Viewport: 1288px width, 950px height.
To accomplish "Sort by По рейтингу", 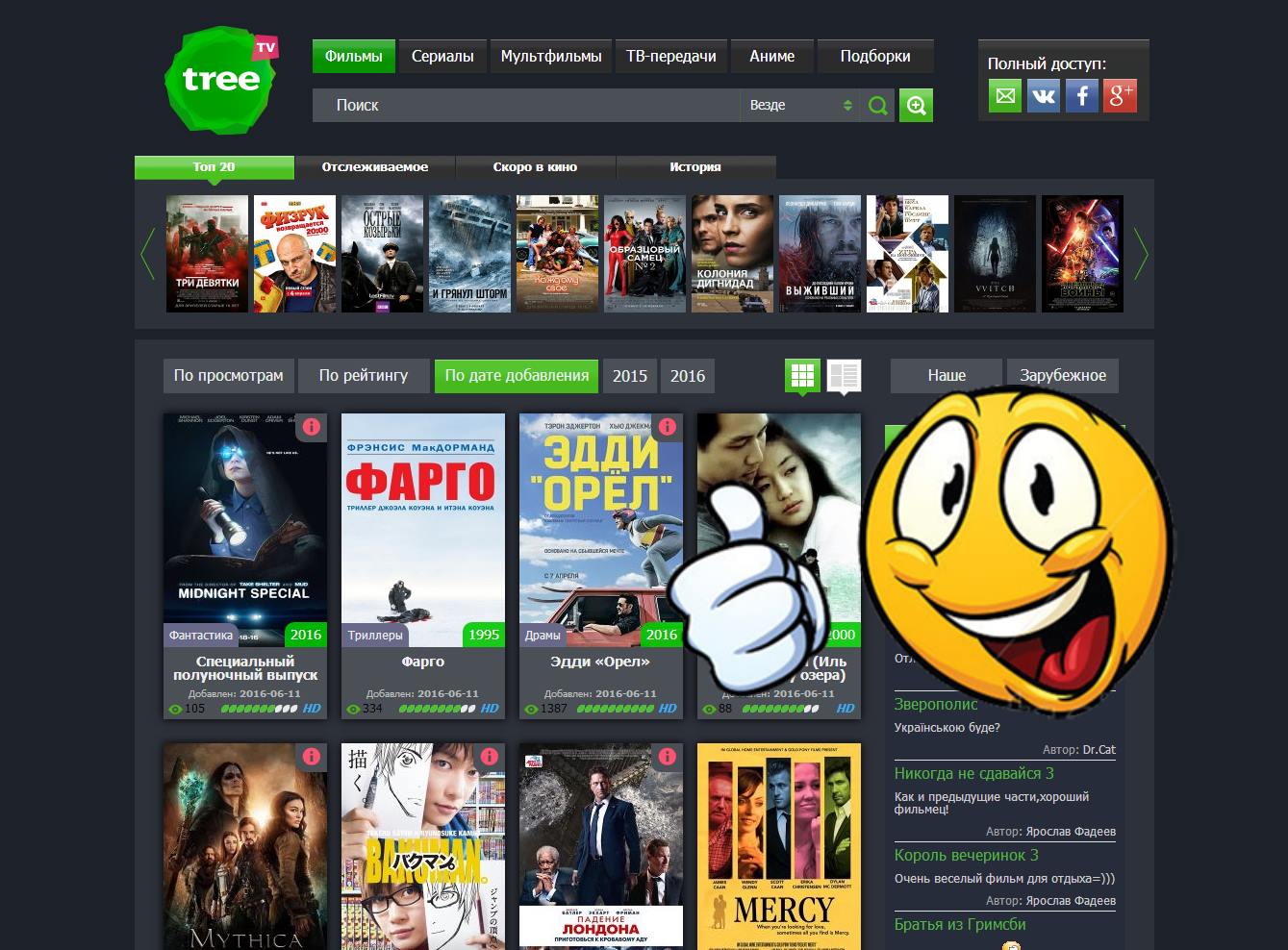I will click(364, 376).
